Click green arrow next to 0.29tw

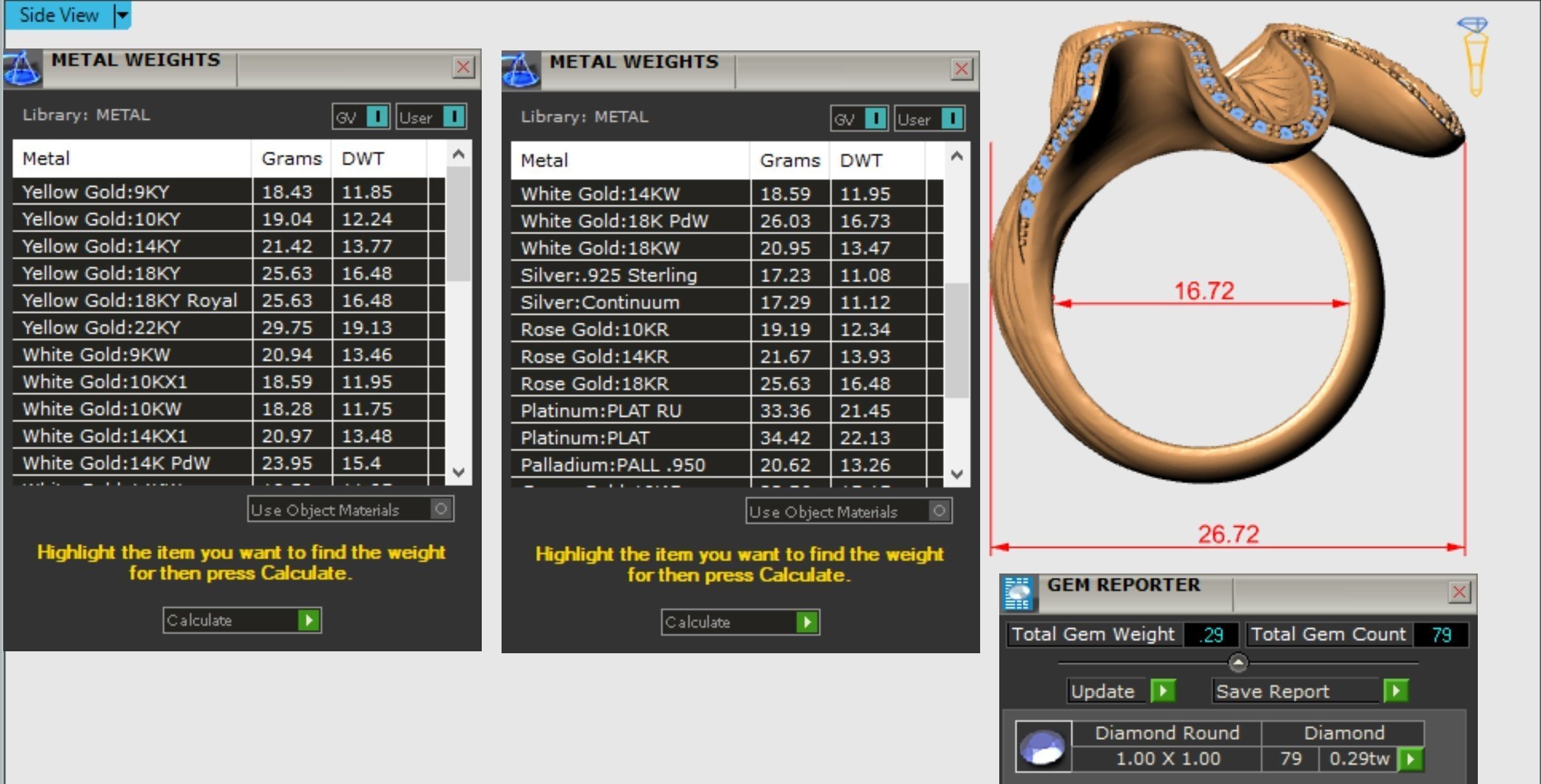point(1411,759)
